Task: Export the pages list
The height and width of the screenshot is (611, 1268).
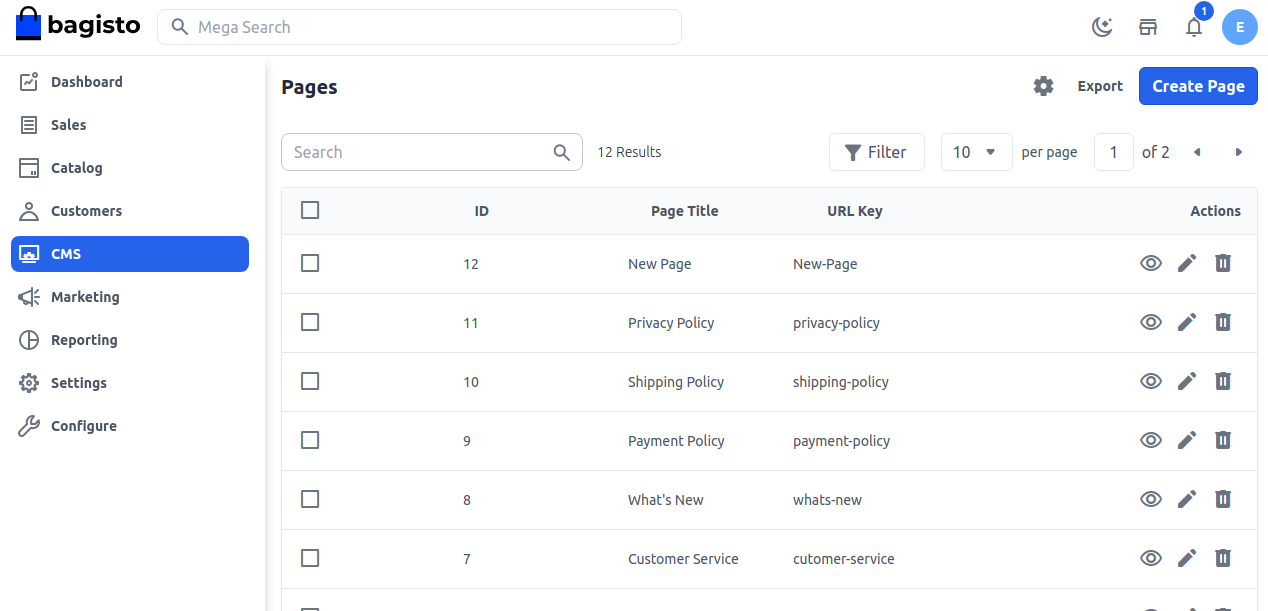Action: coord(1100,86)
